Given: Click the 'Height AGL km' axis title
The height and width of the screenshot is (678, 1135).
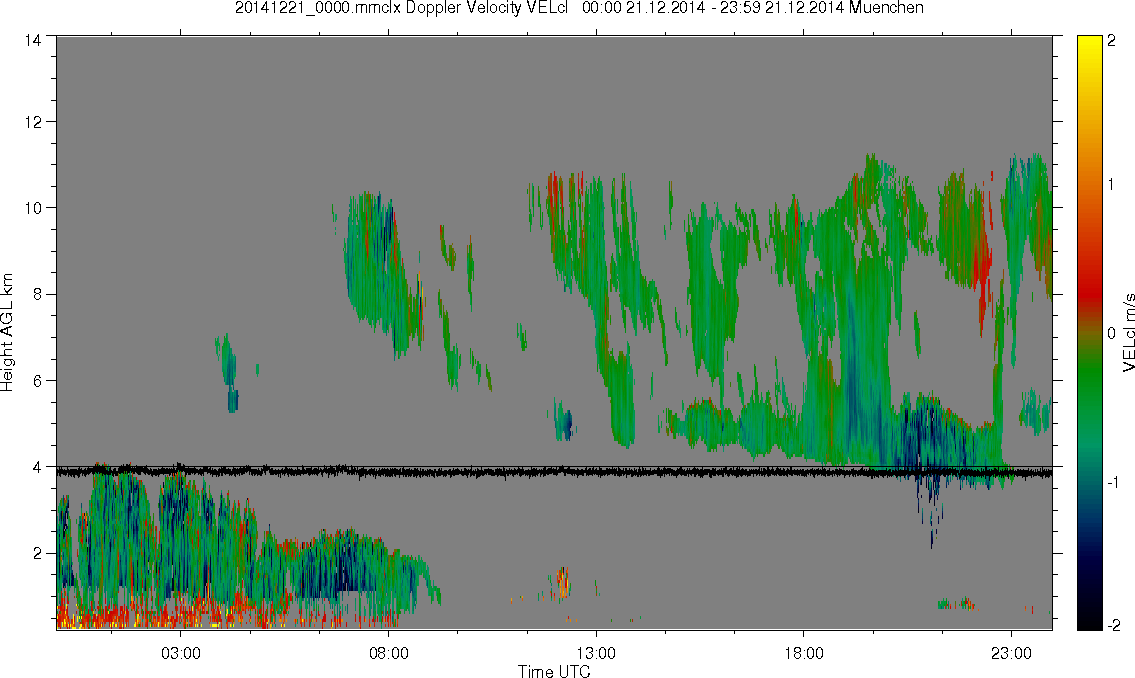Looking at the screenshot, I should [7, 333].
